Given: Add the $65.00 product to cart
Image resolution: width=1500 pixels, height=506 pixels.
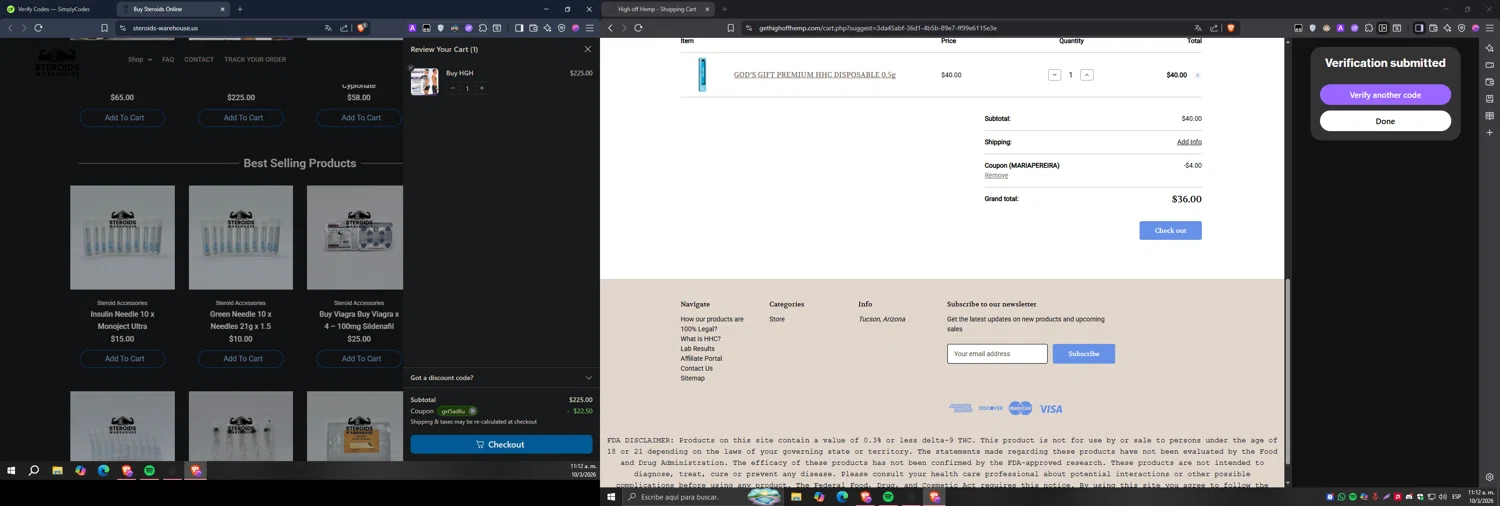Looking at the screenshot, I should tap(124, 118).
